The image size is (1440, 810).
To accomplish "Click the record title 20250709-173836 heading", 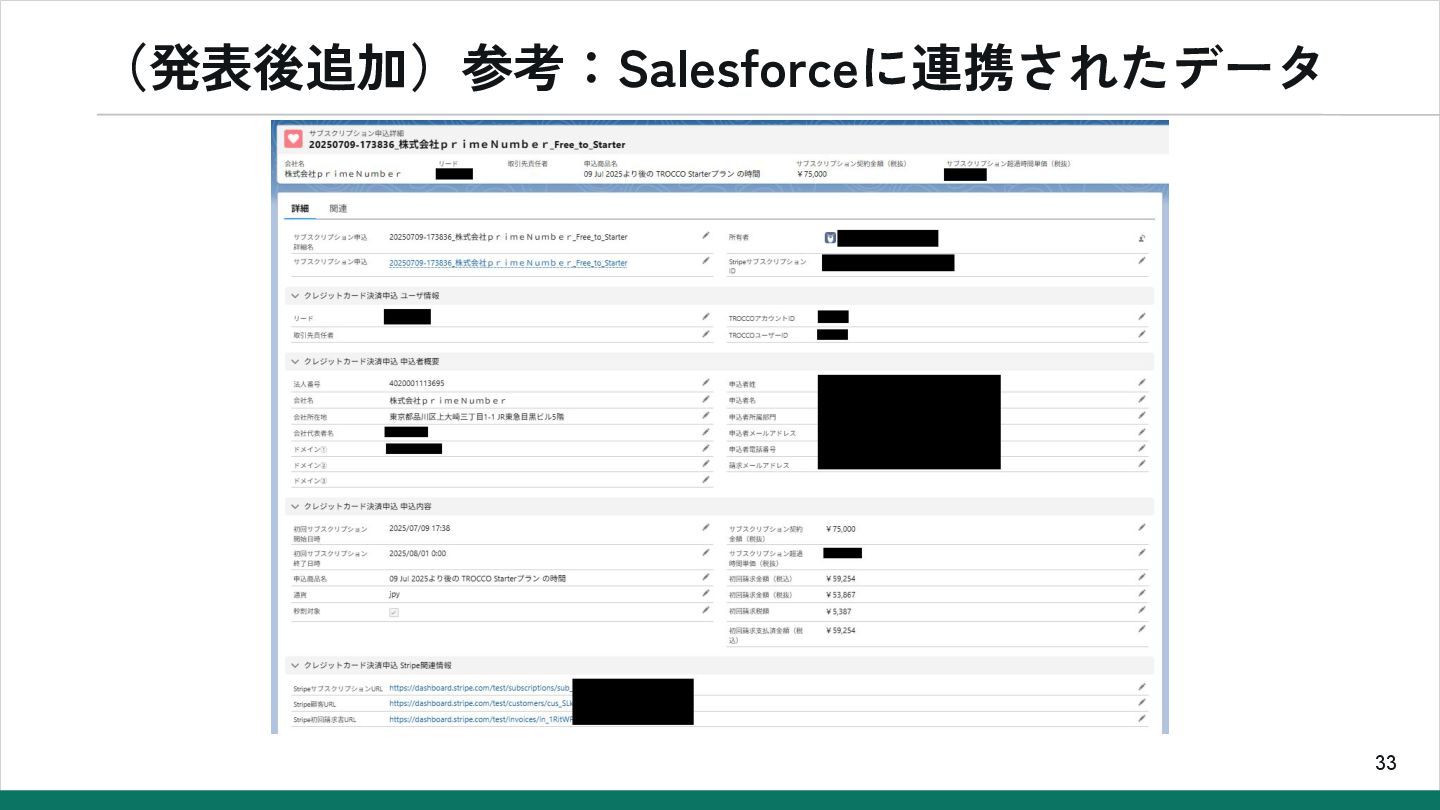I will [467, 145].
